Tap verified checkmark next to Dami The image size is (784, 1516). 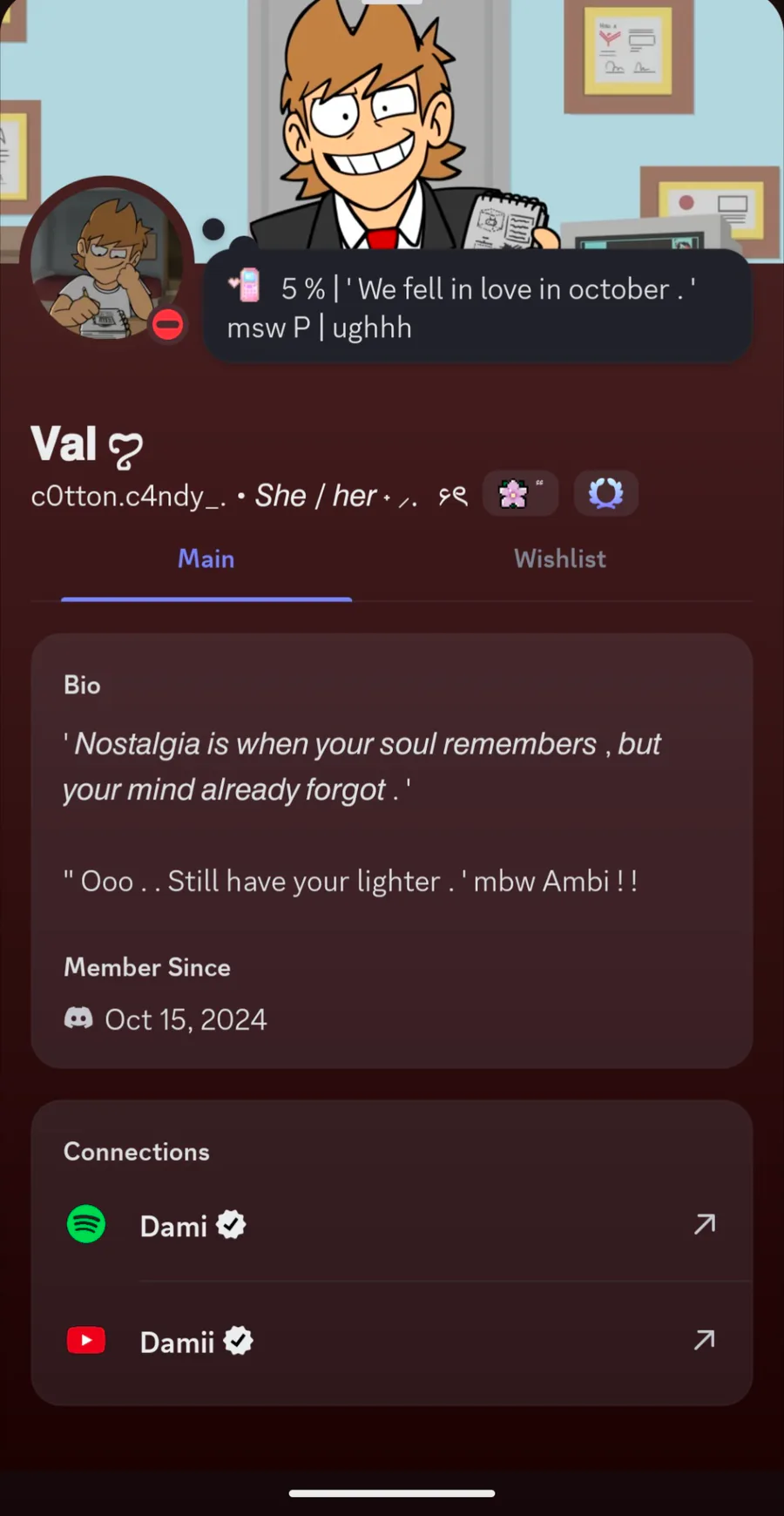(x=231, y=1225)
